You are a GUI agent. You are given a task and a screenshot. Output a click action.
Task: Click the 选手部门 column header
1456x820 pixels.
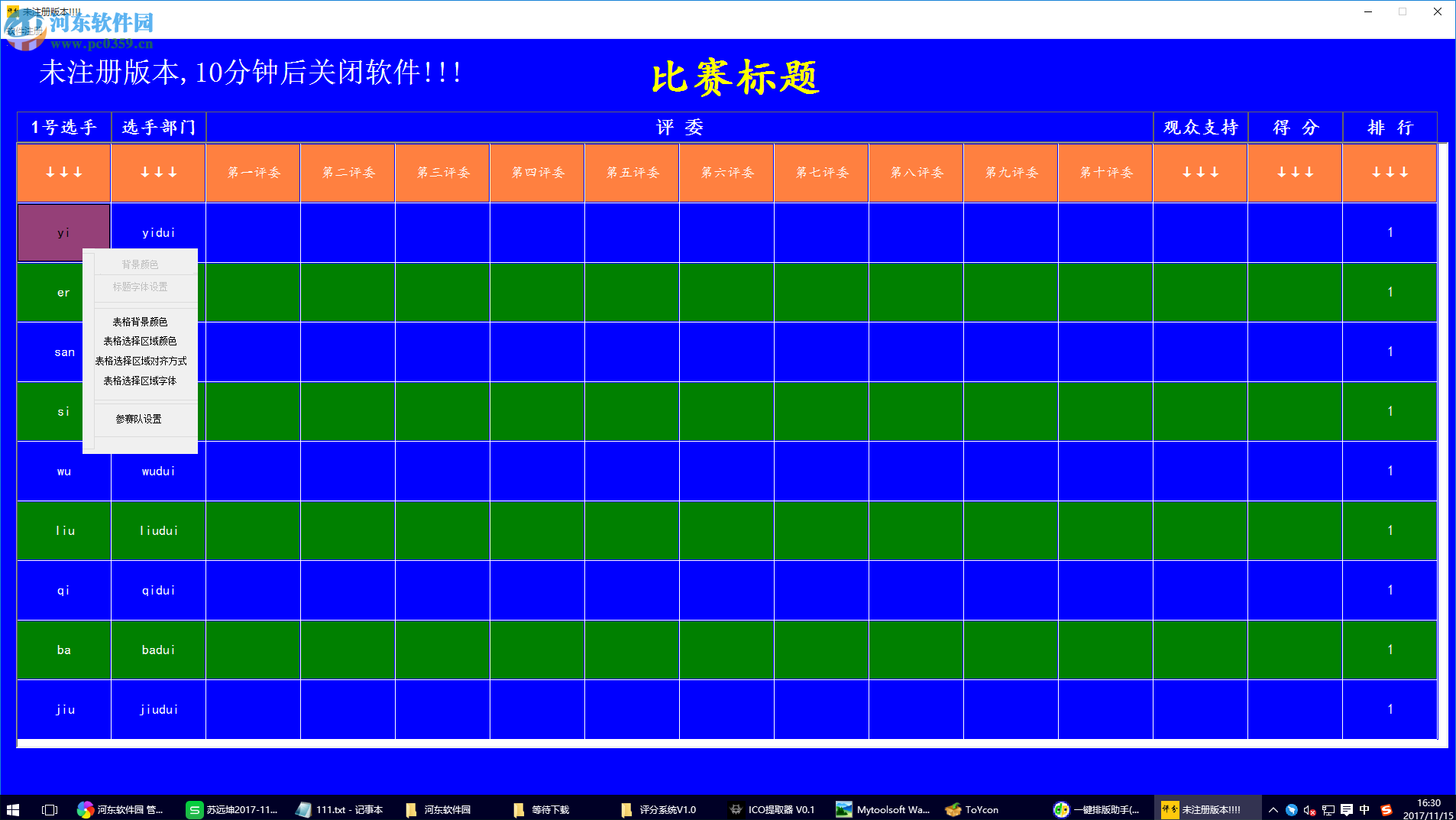pos(159,127)
